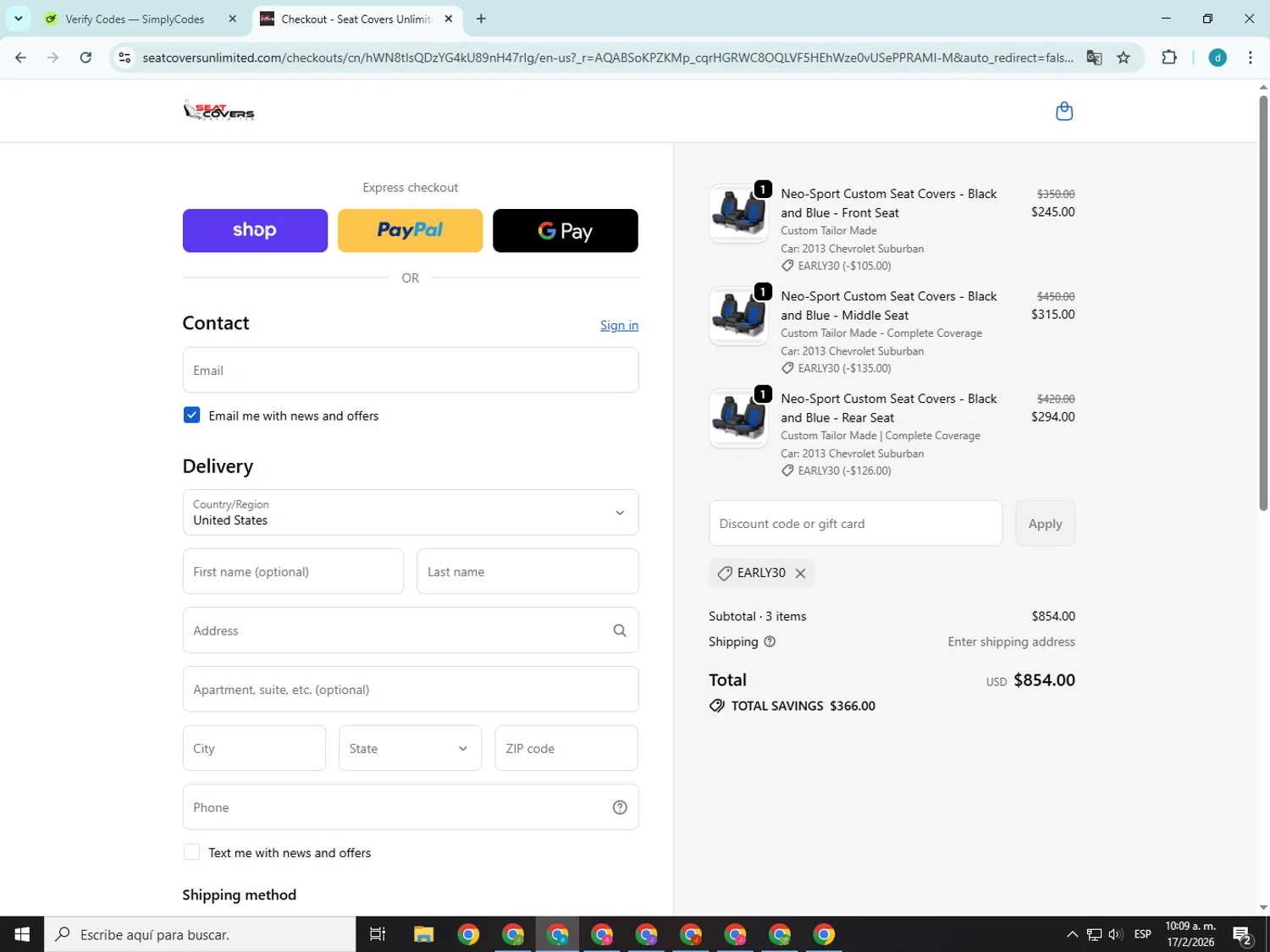1270x952 pixels.
Task: Click the Apply discount button
Action: click(x=1045, y=524)
